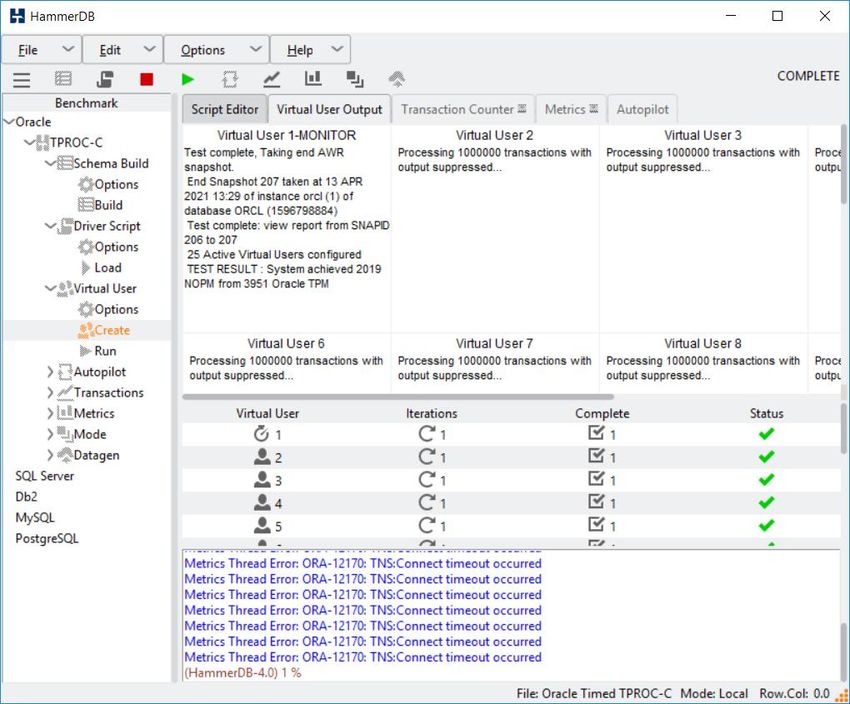The height and width of the screenshot is (704, 850).
Task: Click the HammerDB-4.0 console prompt line
Action: coord(243,673)
